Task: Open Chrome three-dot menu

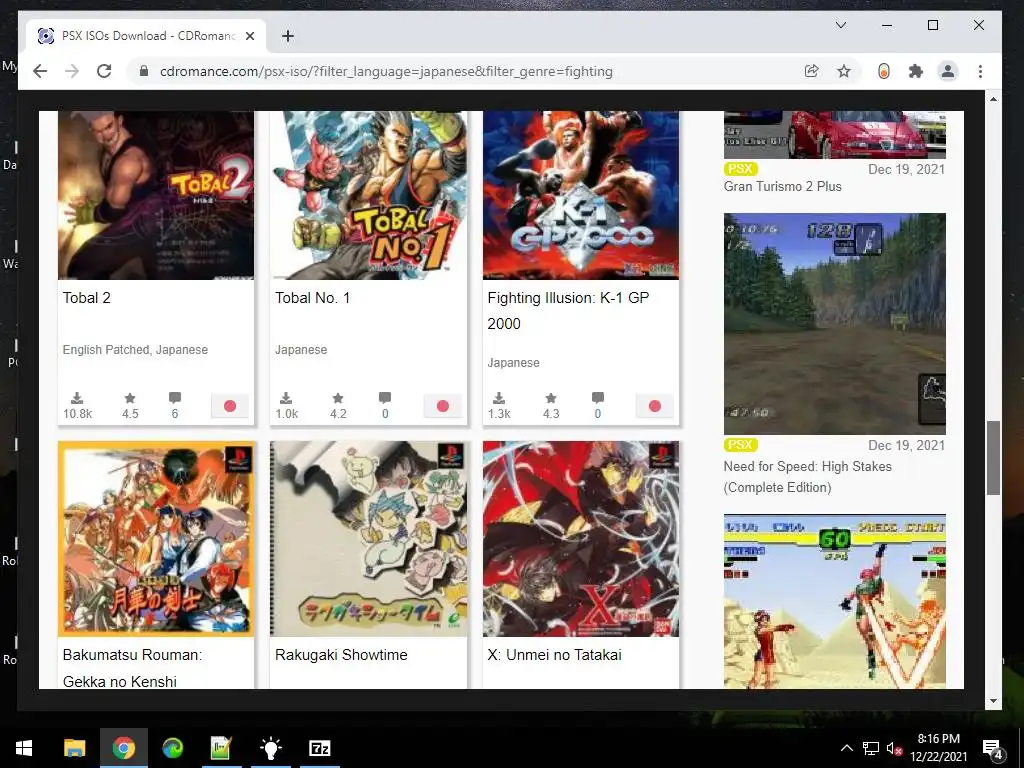Action: [980, 71]
